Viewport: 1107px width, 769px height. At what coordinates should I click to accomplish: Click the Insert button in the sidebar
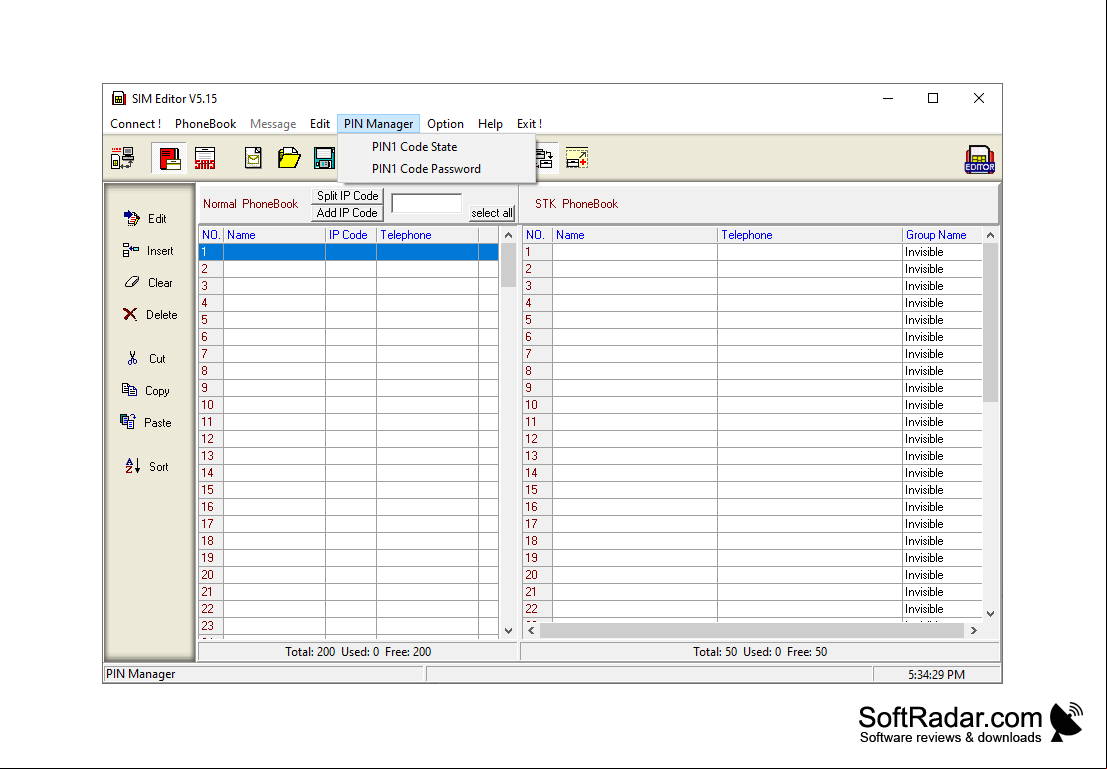click(x=148, y=251)
